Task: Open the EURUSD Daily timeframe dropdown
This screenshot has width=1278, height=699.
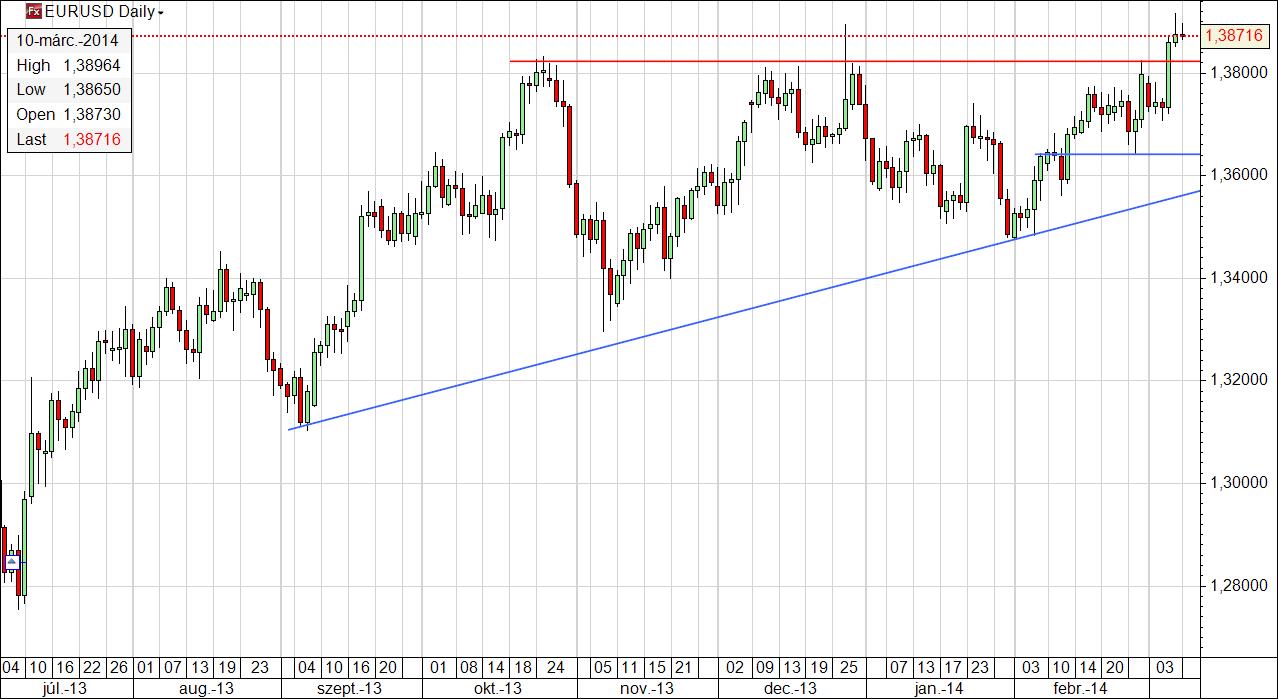Action: click(x=162, y=13)
